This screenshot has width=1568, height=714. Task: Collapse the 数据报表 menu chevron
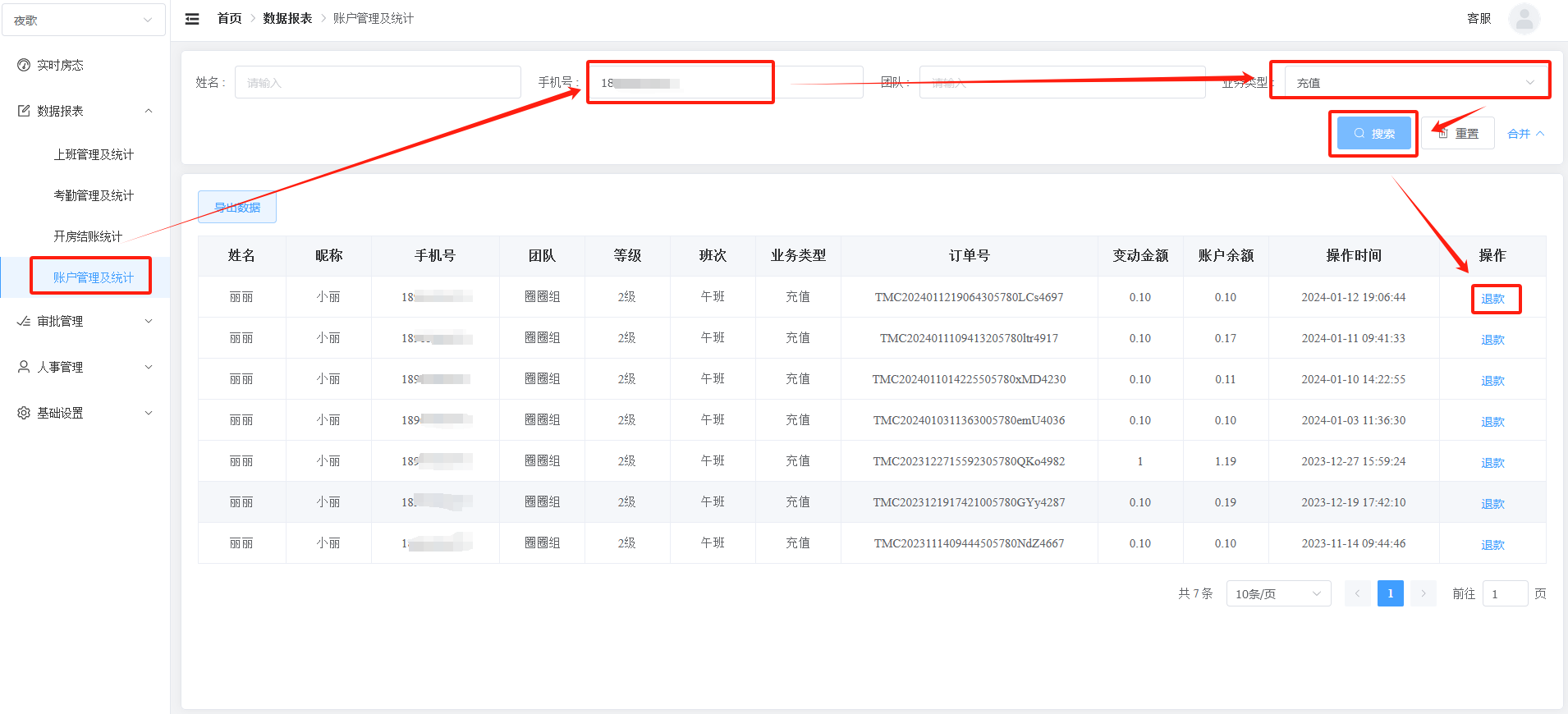149,111
